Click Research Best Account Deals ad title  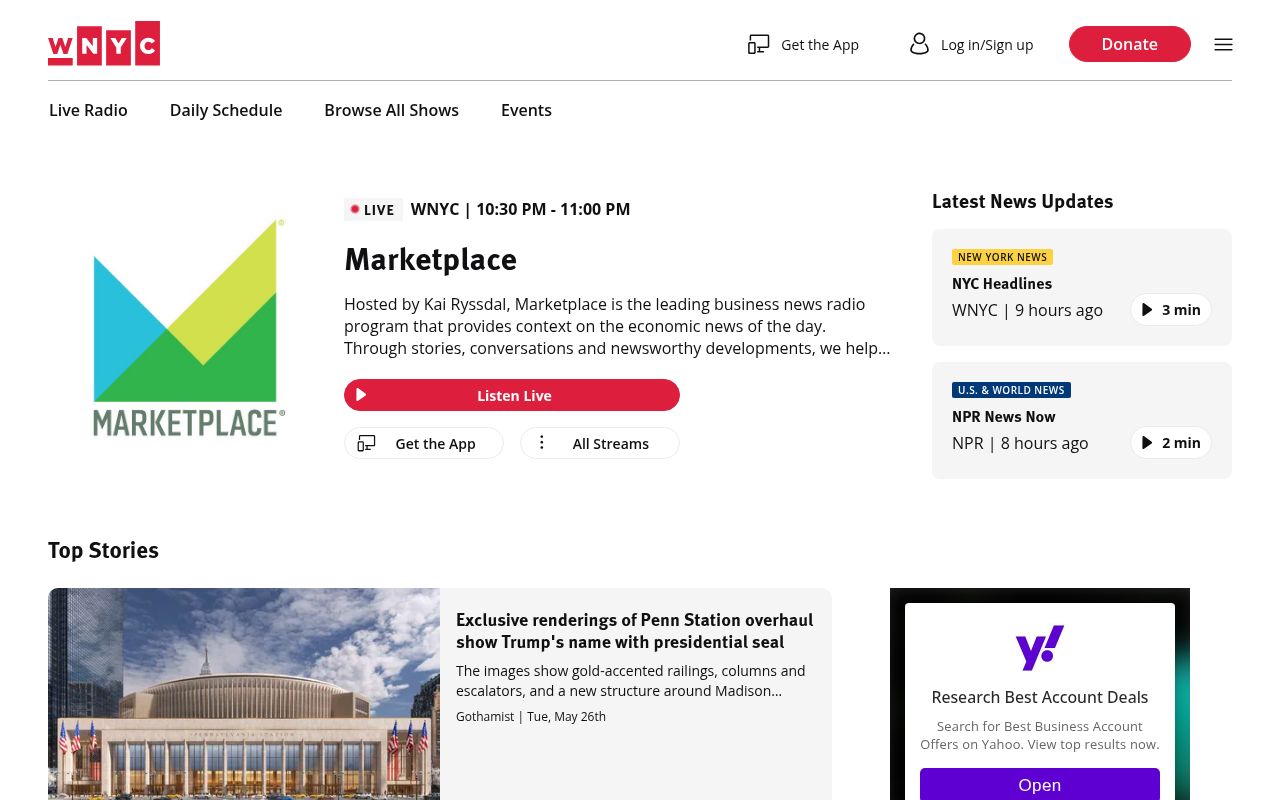click(1040, 697)
